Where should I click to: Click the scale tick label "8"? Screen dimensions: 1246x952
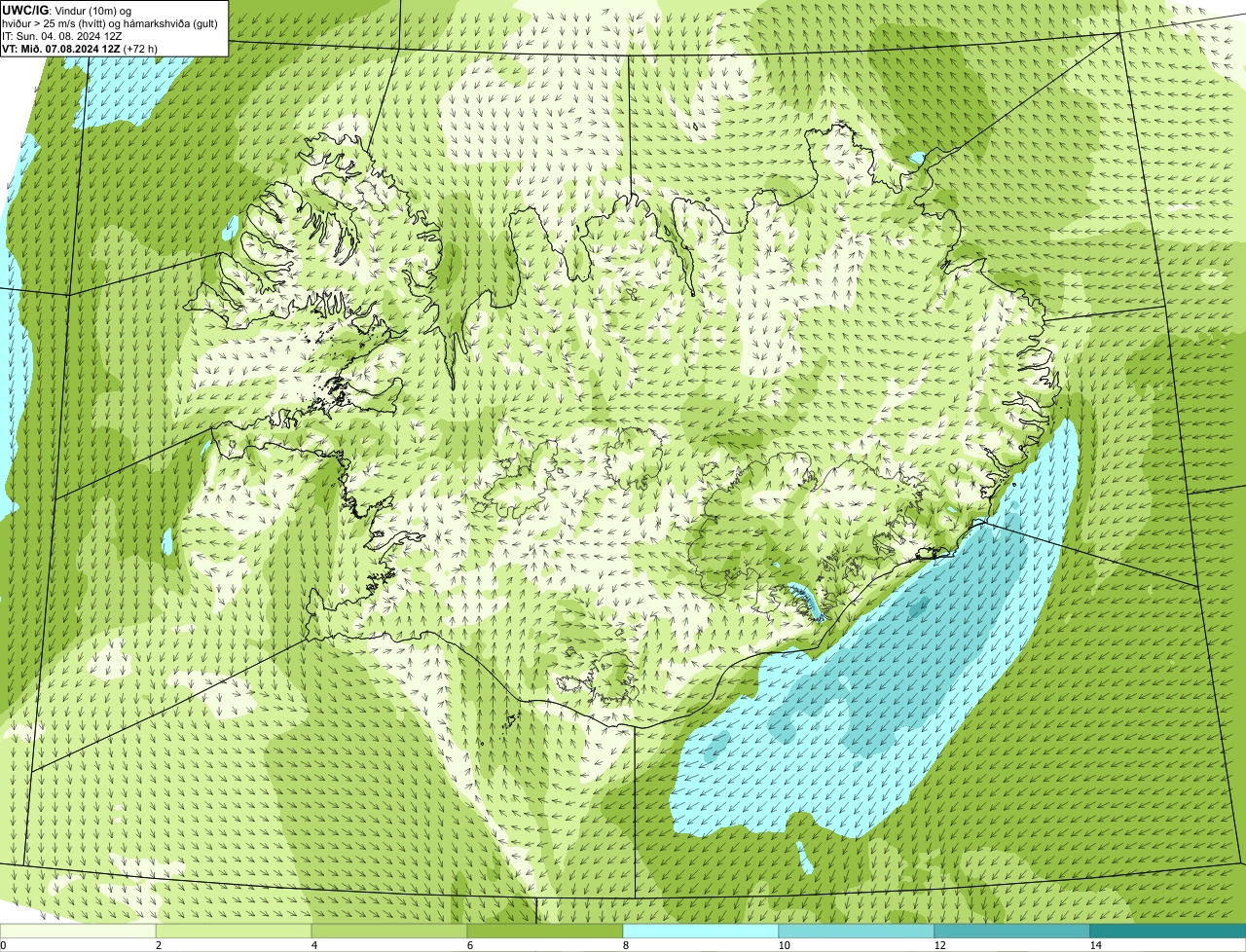tap(625, 945)
